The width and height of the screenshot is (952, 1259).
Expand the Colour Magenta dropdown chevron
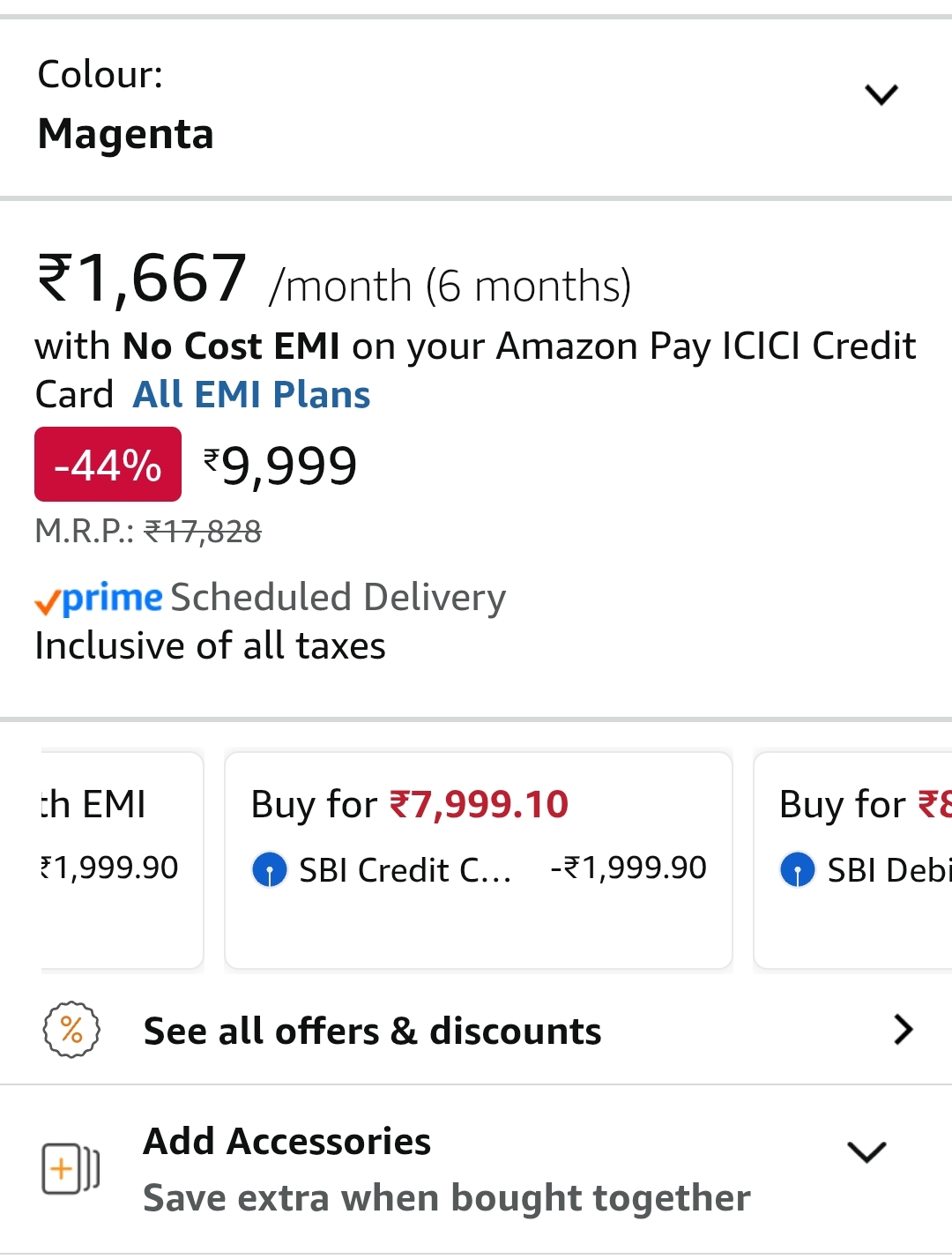pyautogui.click(x=881, y=94)
